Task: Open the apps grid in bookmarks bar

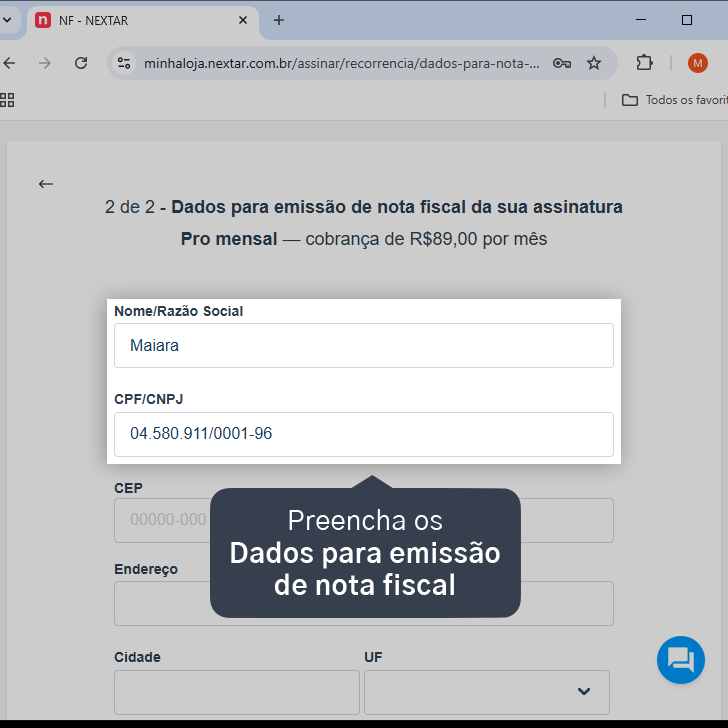Action: [x=7, y=100]
